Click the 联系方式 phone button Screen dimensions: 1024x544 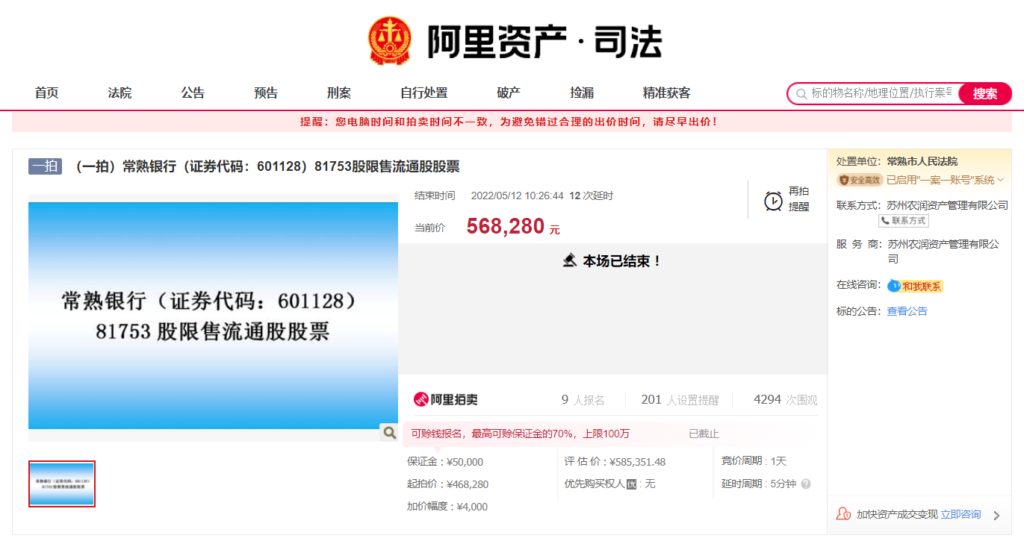905,220
